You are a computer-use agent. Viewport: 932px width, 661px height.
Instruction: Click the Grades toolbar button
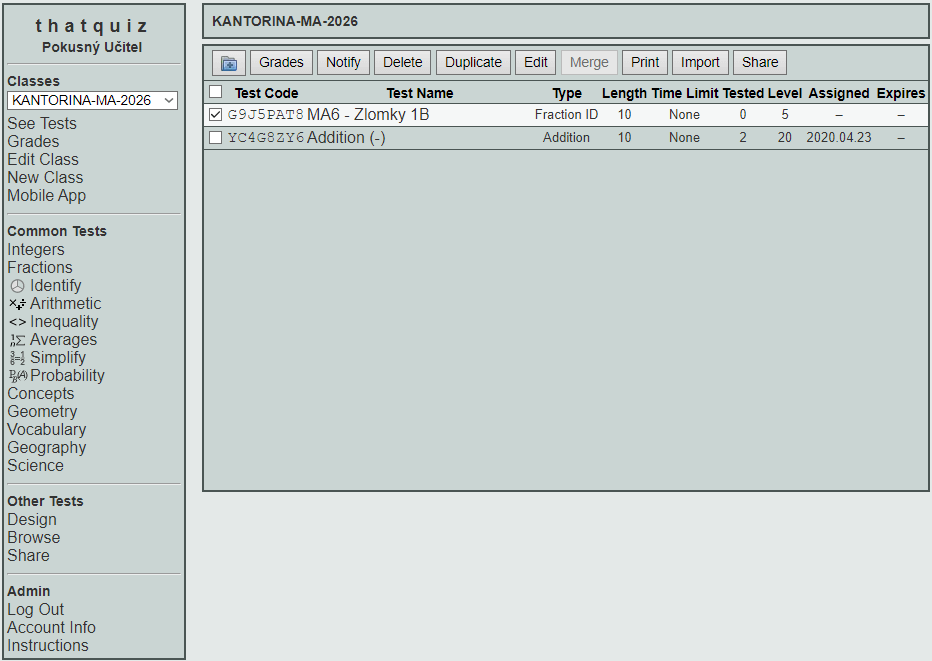(281, 62)
